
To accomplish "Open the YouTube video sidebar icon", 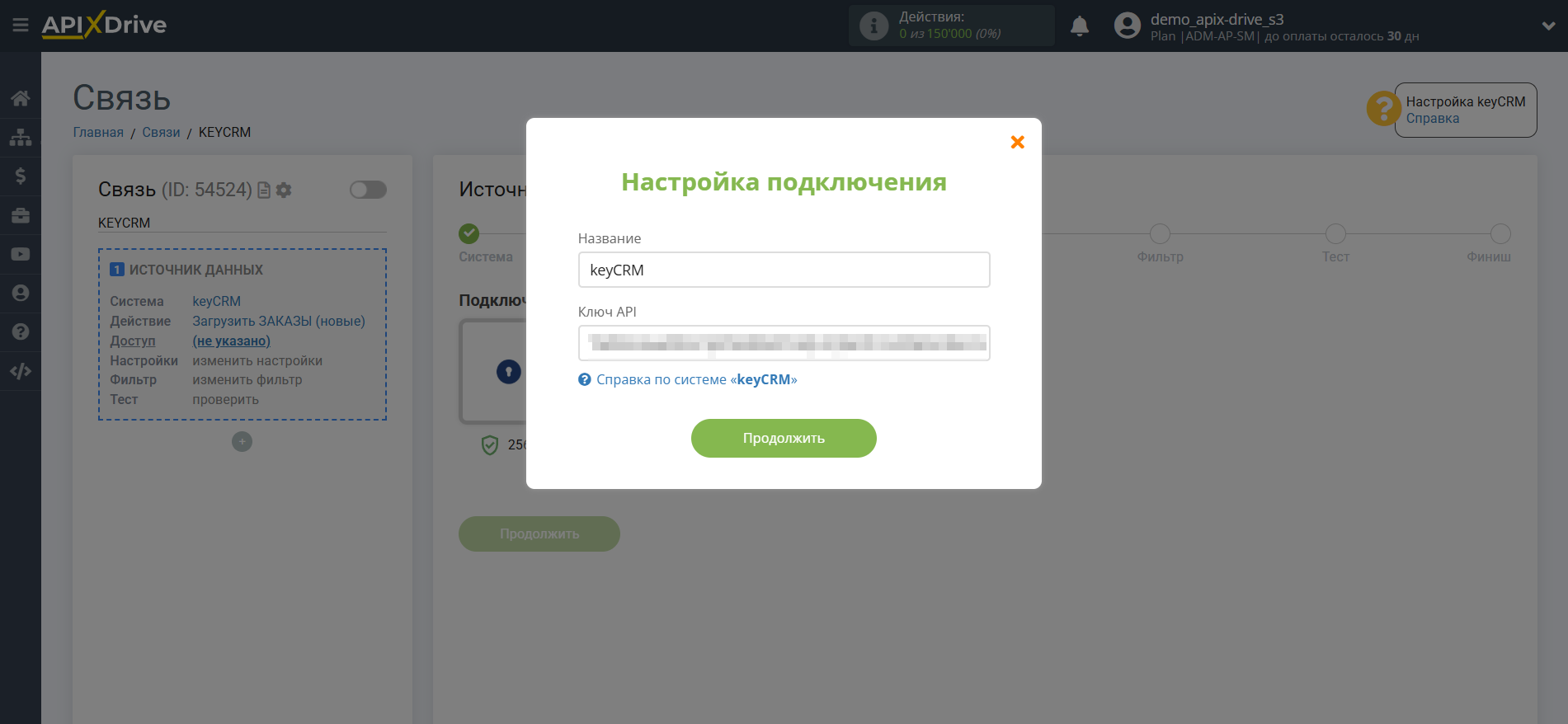I will [x=21, y=254].
